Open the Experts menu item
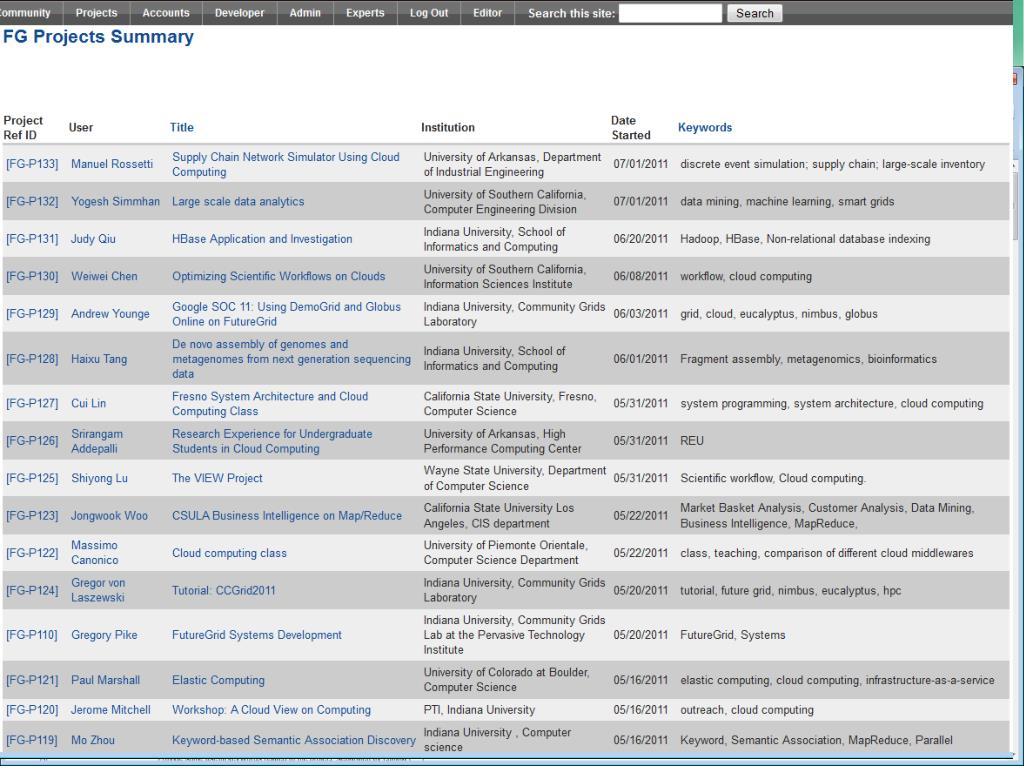The width and height of the screenshot is (1024, 768). [x=365, y=13]
